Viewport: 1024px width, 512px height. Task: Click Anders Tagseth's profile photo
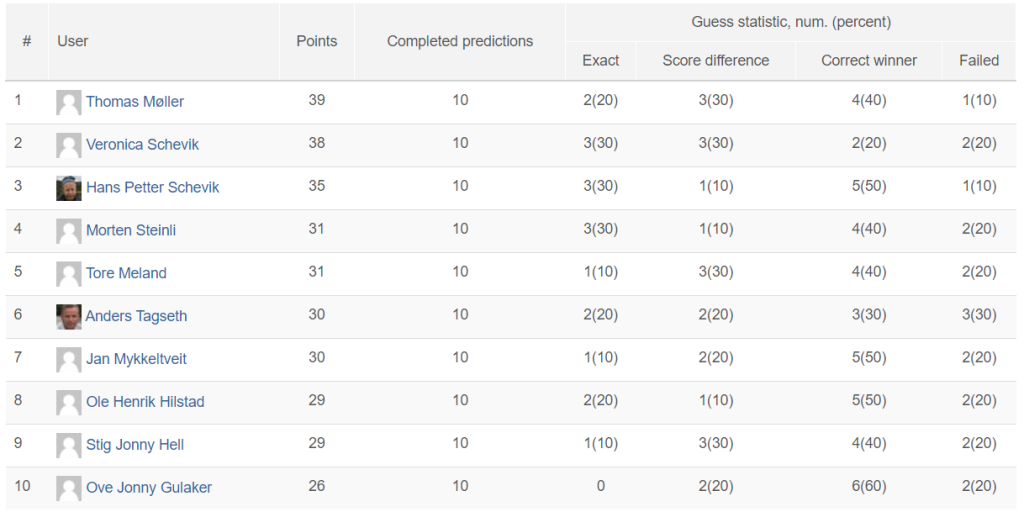point(69,317)
